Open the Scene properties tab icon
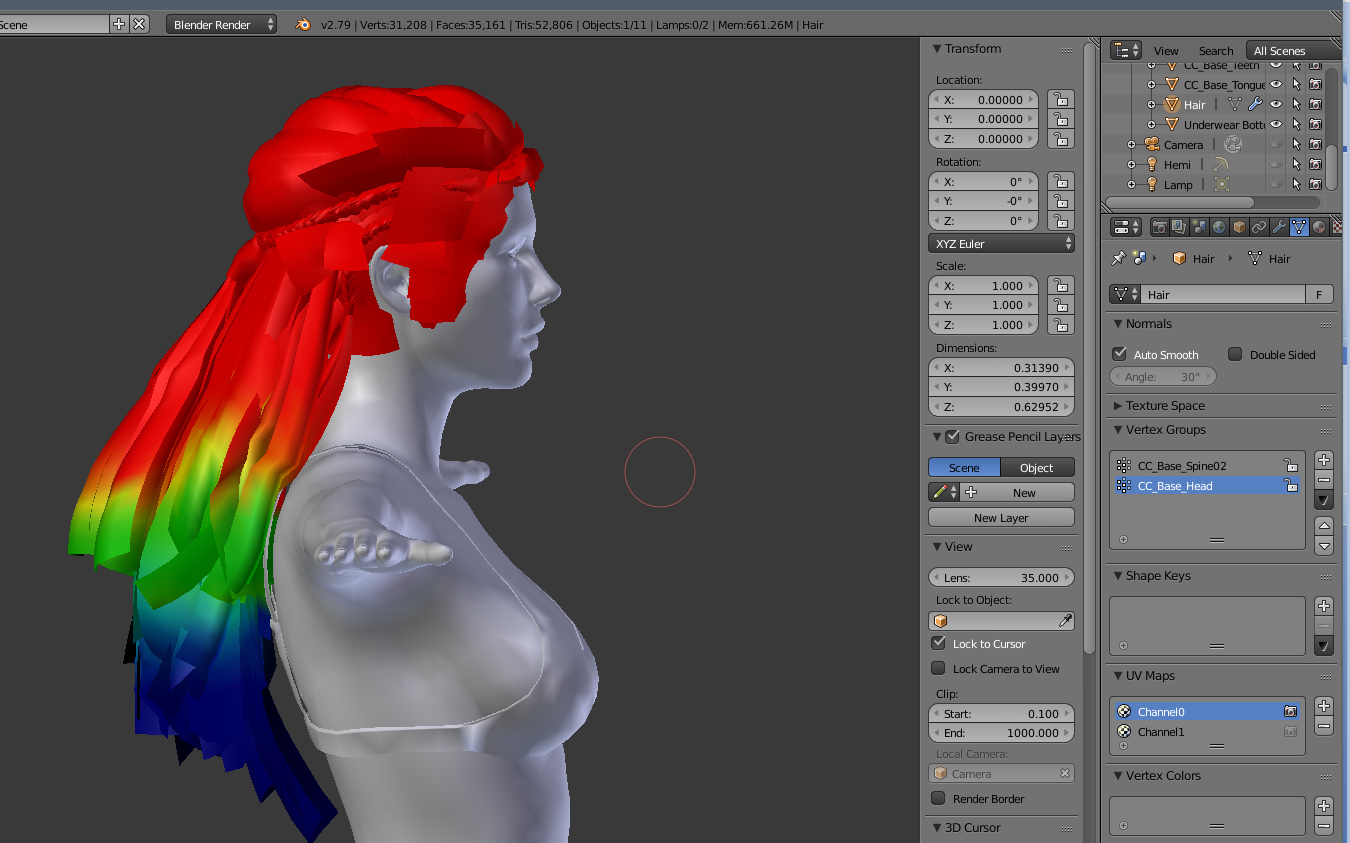Screen dimensions: 1350x843 tap(1199, 227)
